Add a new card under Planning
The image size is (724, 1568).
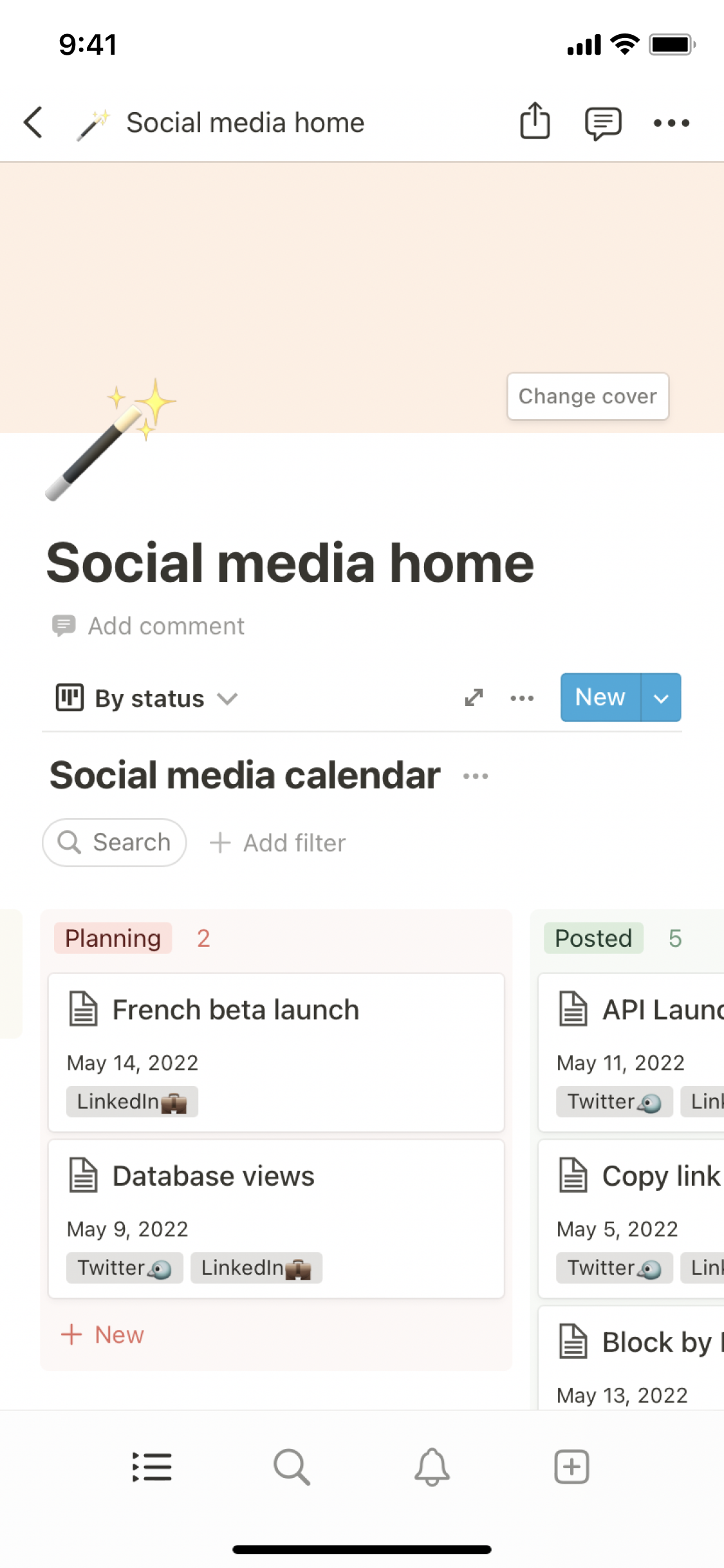(x=103, y=1334)
